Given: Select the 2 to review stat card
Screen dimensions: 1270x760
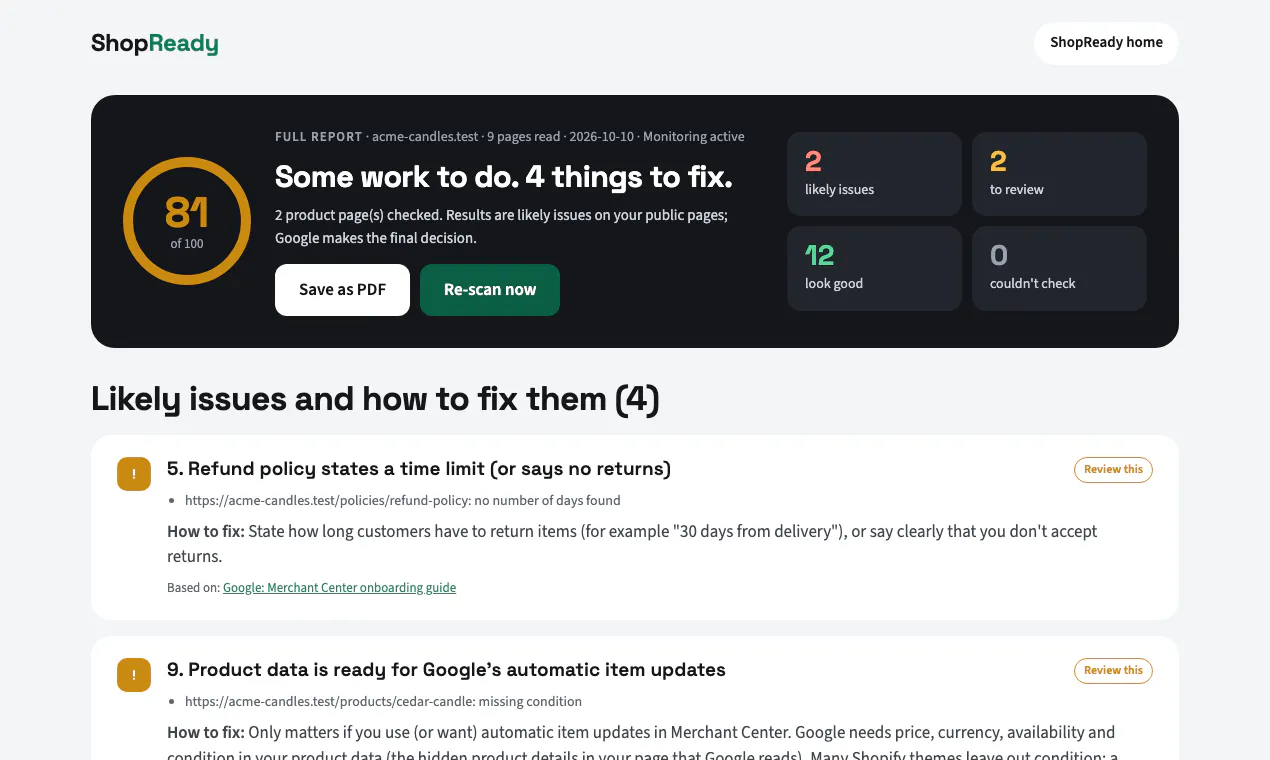Looking at the screenshot, I should click(x=1059, y=174).
